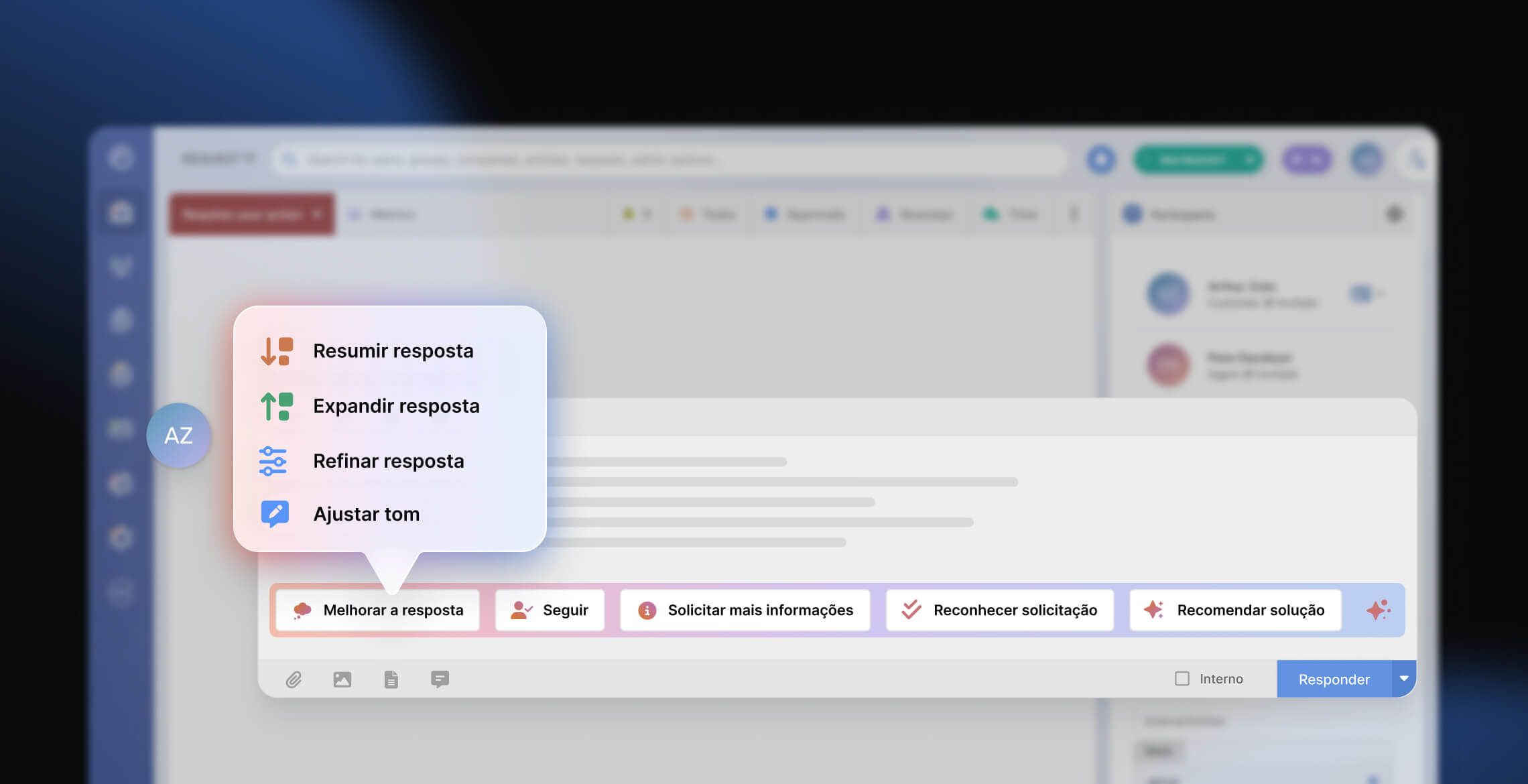Click the paperclip attachment icon
Screen dimensions: 1528x784
[x=293, y=679]
